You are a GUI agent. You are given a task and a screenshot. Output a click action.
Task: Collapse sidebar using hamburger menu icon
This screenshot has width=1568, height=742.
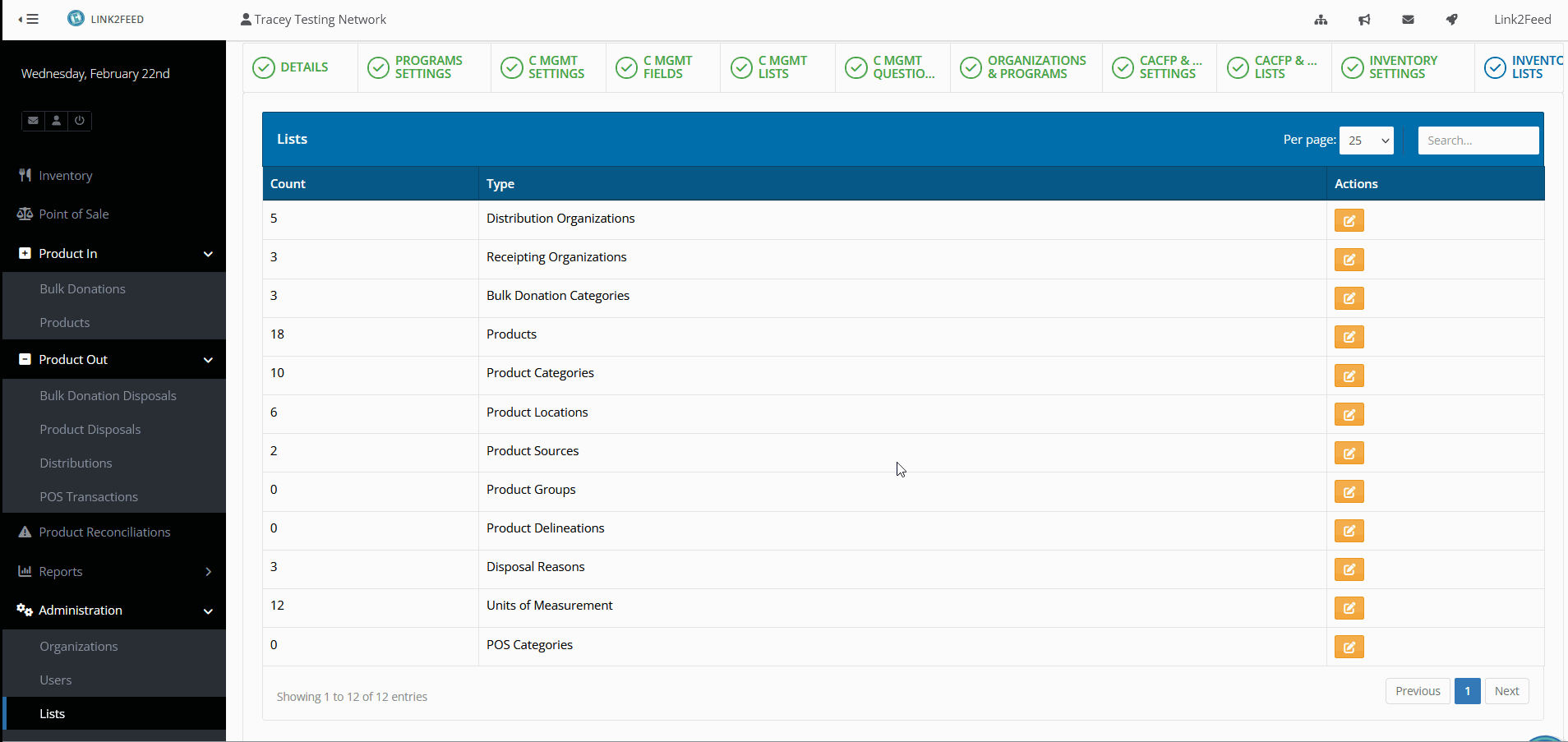tap(29, 19)
